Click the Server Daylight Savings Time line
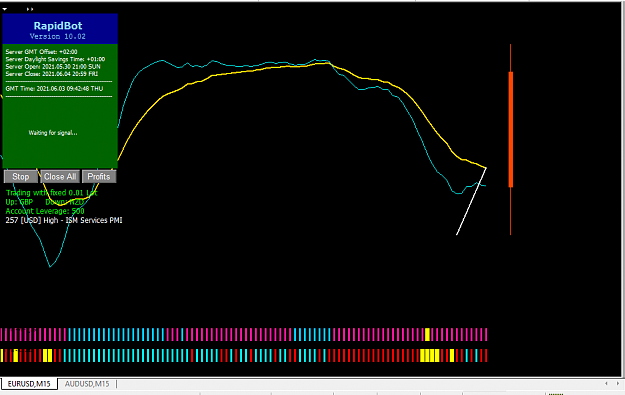This screenshot has width=625, height=395. pos(55,59)
